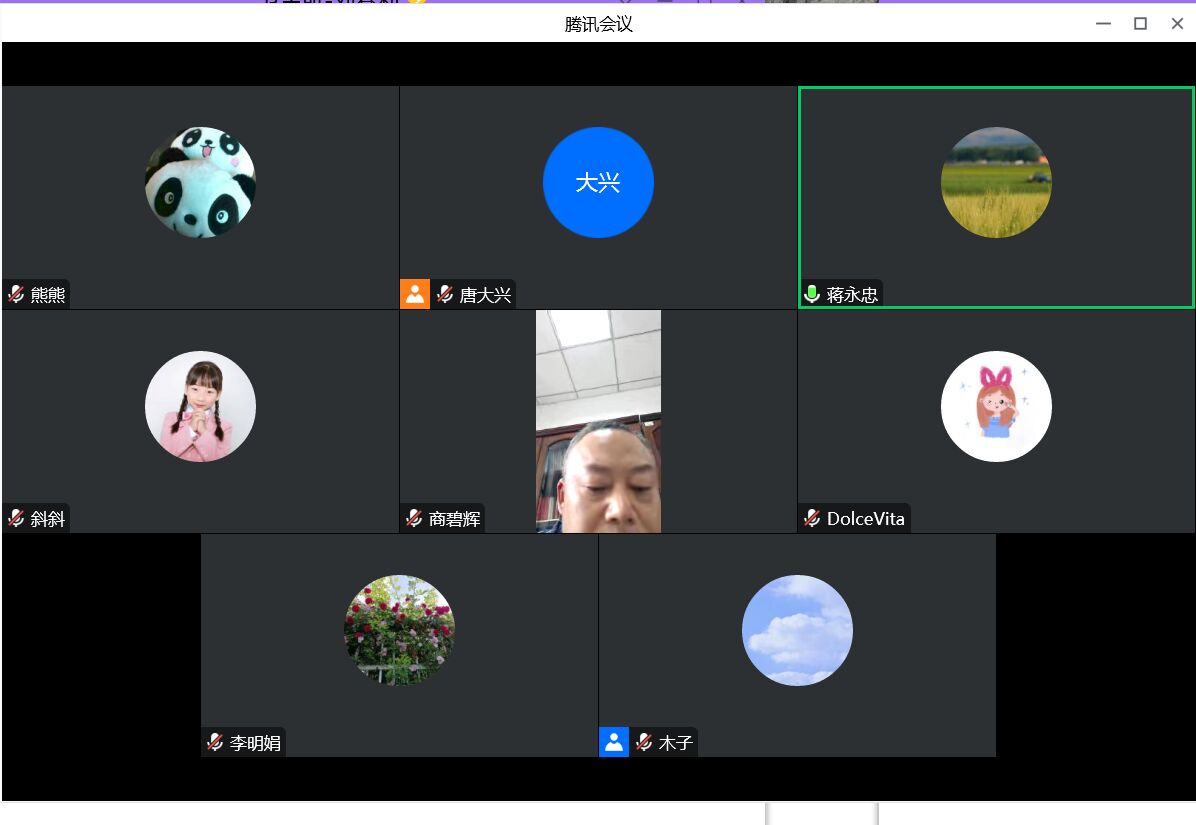The image size is (1196, 825).
Task: Click the DolceVita name label
Action: (x=865, y=518)
